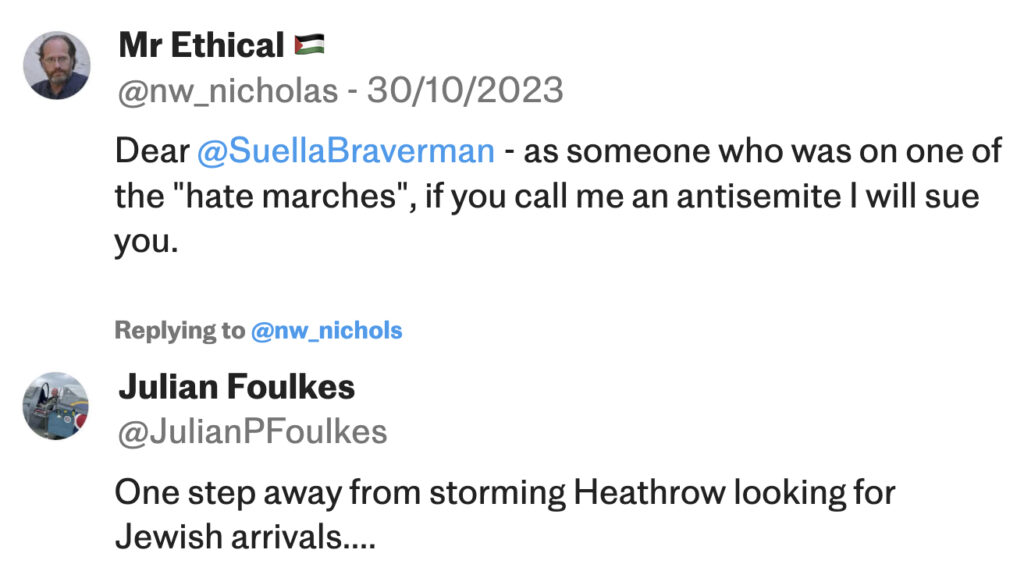The height and width of the screenshot is (571, 1024).
Task: Click the word "Dear" opening the tweet
Action: point(151,151)
